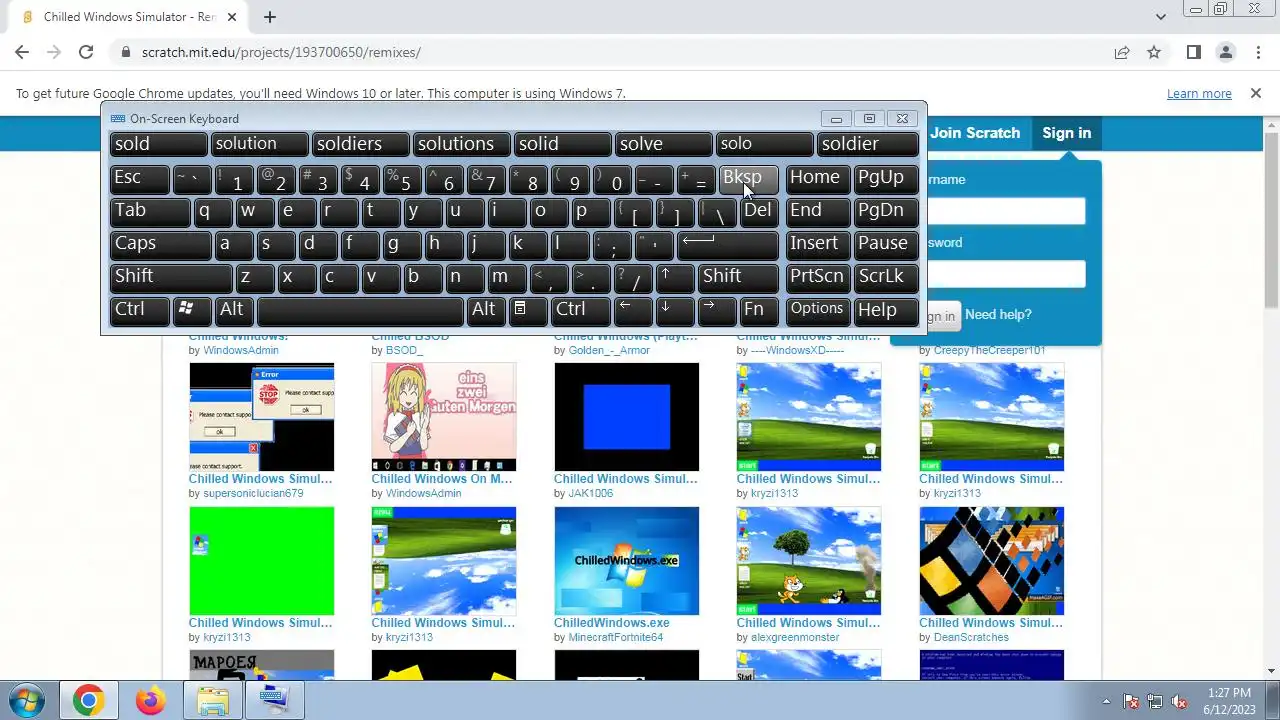This screenshot has width=1280, height=720.
Task: Open the keyboard Options key
Action: point(818,310)
